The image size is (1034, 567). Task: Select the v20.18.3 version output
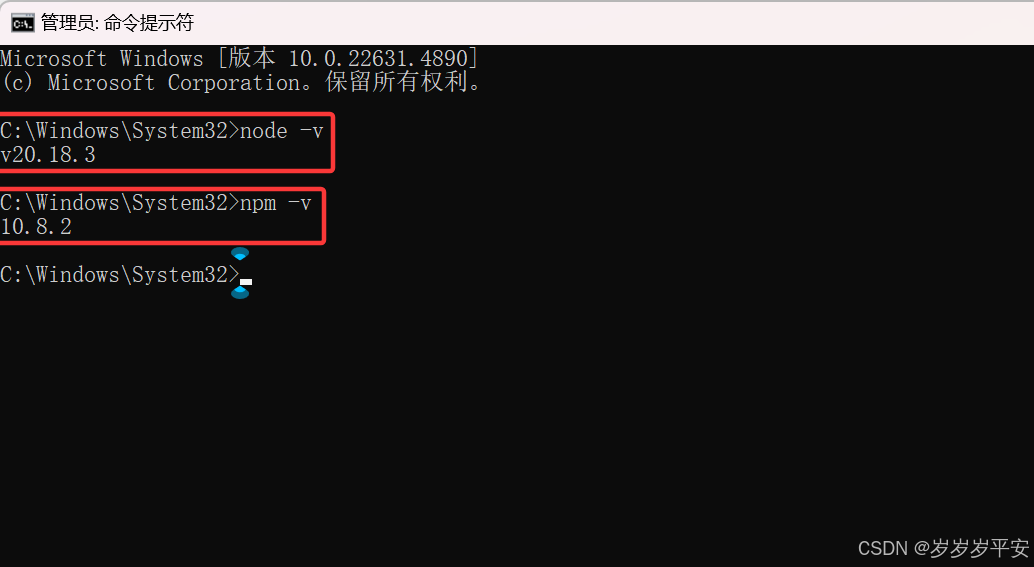click(48, 155)
